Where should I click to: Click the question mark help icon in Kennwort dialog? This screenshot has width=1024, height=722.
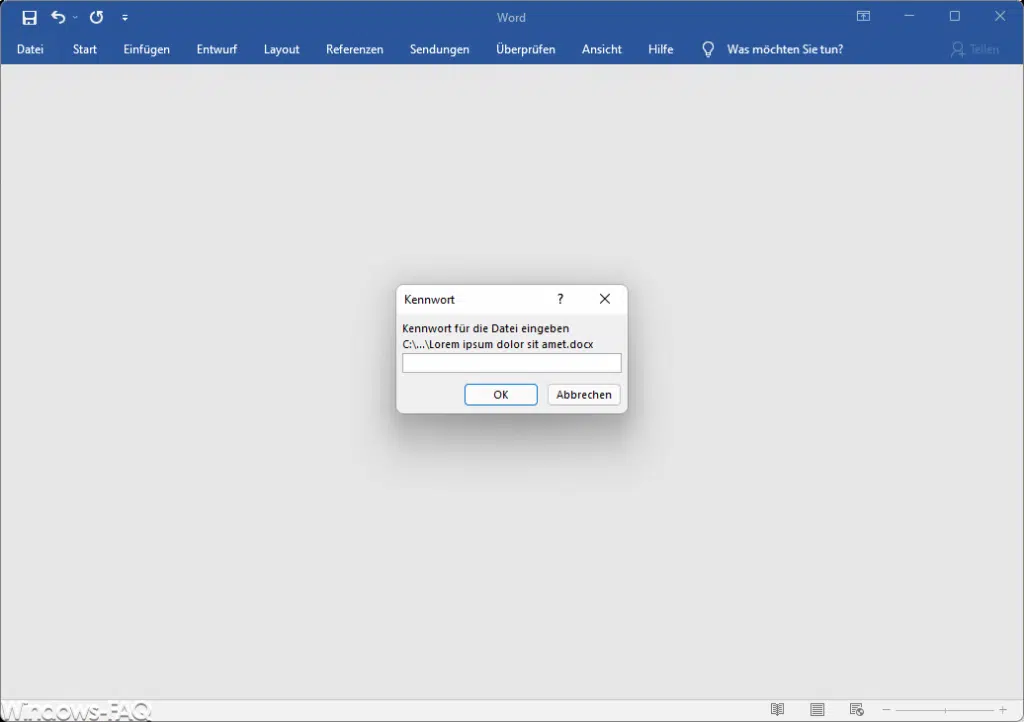[x=560, y=299]
